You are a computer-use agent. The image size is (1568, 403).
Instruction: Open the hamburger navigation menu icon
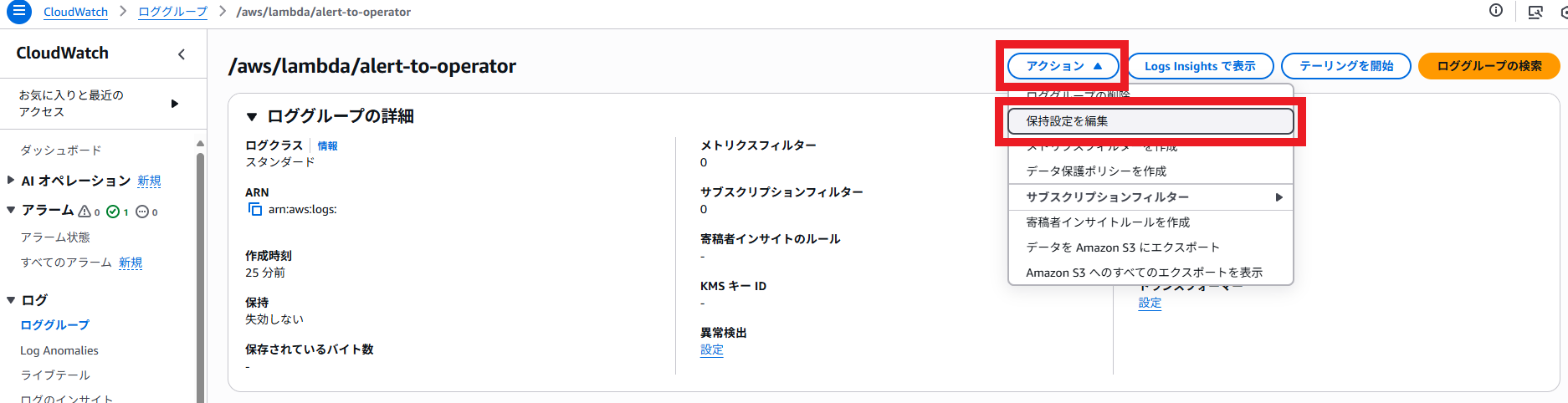(x=18, y=12)
